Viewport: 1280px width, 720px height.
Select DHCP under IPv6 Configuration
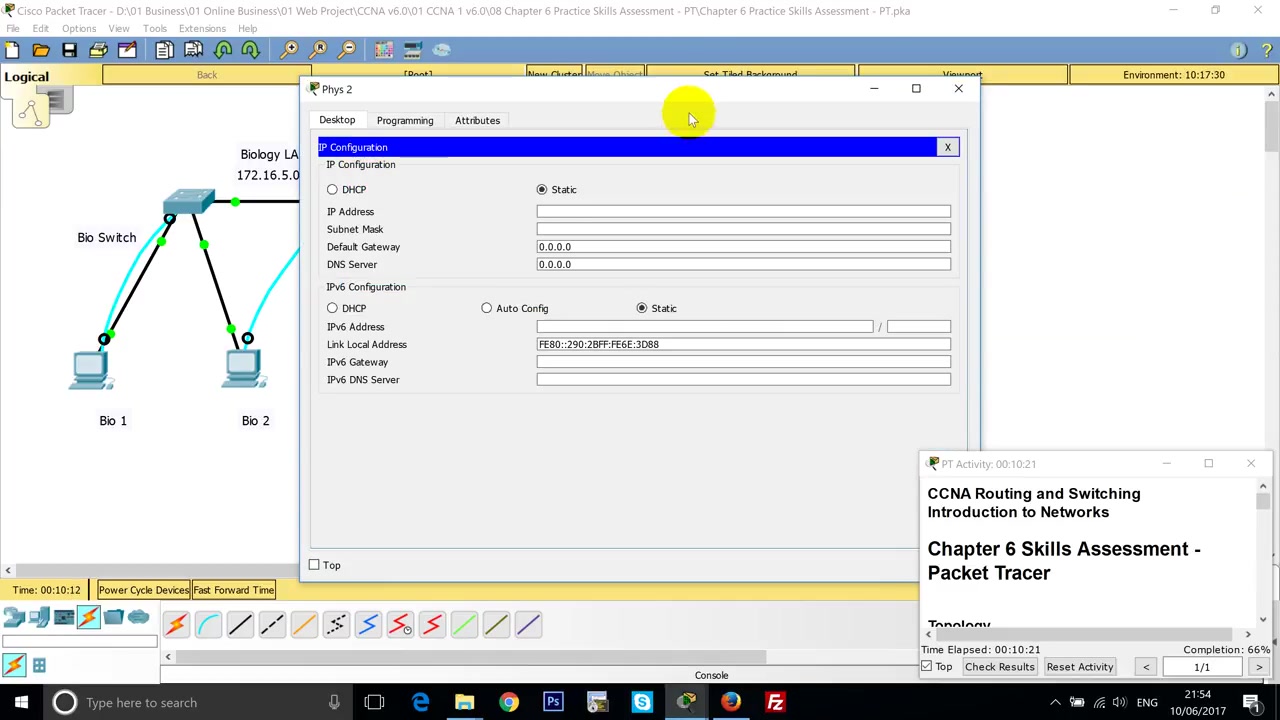pos(332,308)
